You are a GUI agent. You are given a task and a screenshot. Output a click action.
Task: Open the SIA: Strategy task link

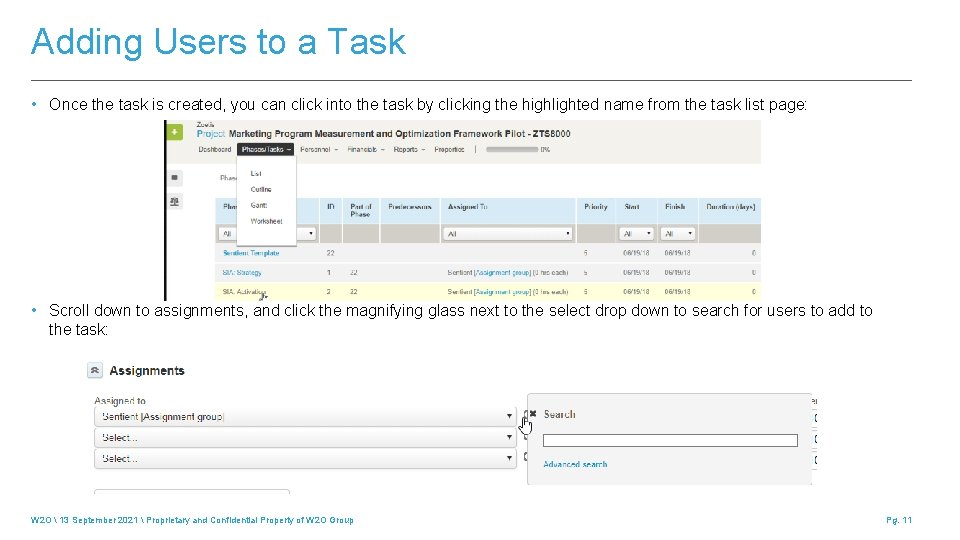242,272
